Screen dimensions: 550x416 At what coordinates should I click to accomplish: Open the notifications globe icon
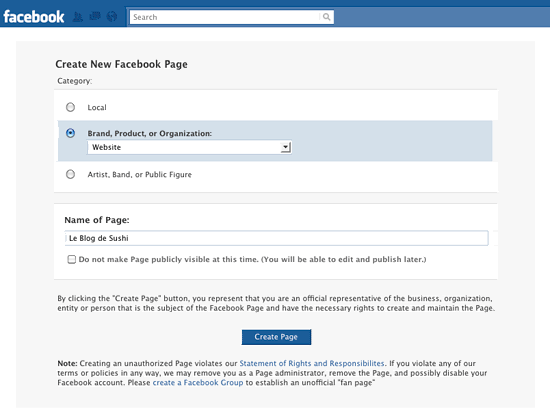(112, 16)
